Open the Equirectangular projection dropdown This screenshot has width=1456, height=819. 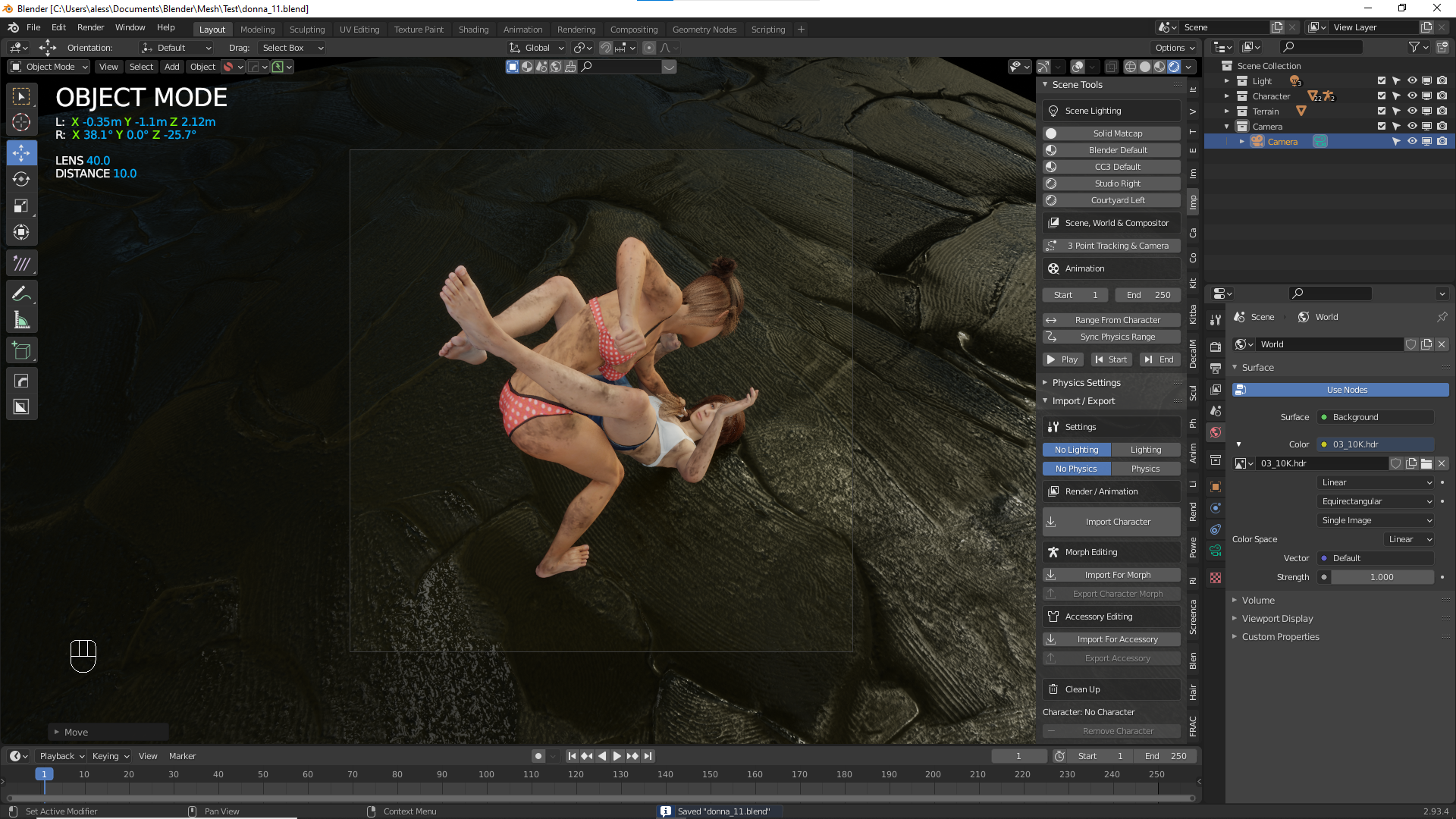(x=1376, y=501)
